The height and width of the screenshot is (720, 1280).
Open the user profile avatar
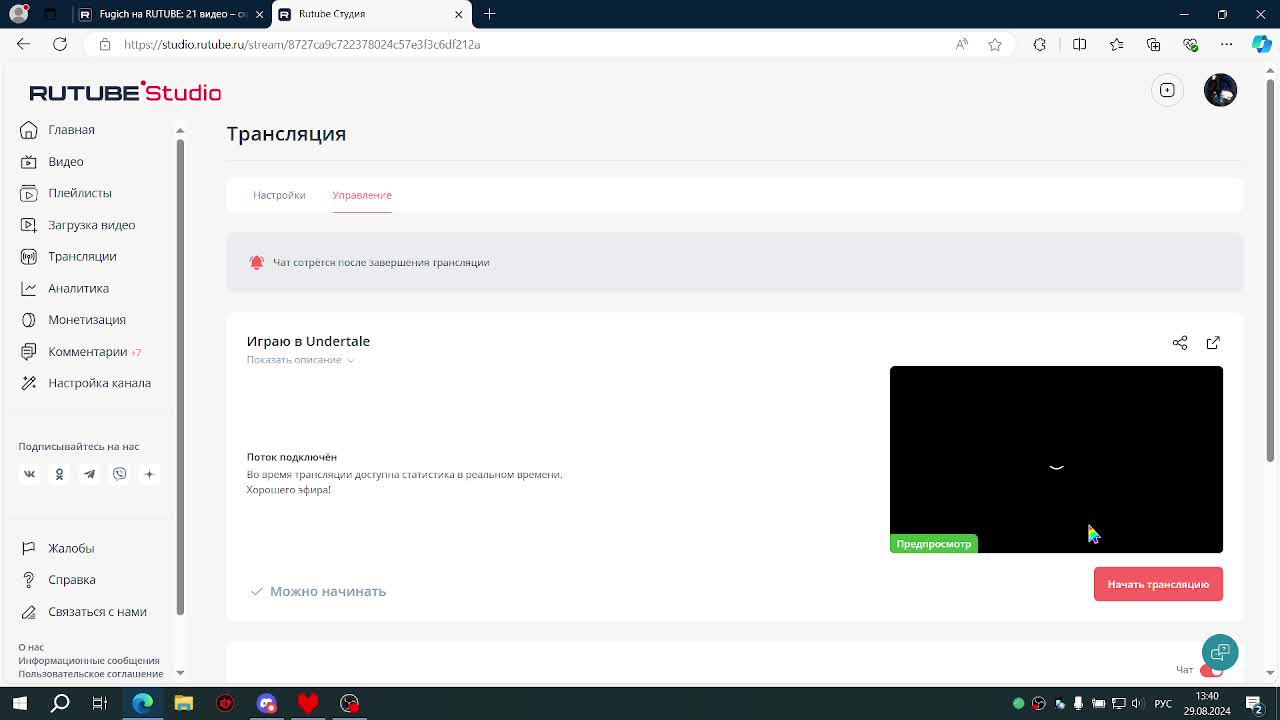point(1220,90)
